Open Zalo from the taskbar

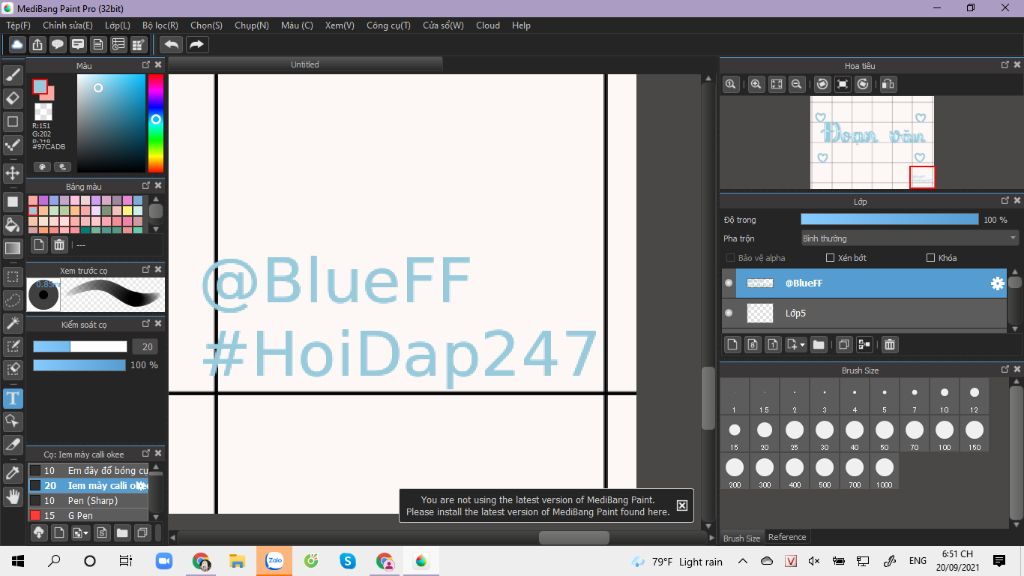[x=274, y=561]
